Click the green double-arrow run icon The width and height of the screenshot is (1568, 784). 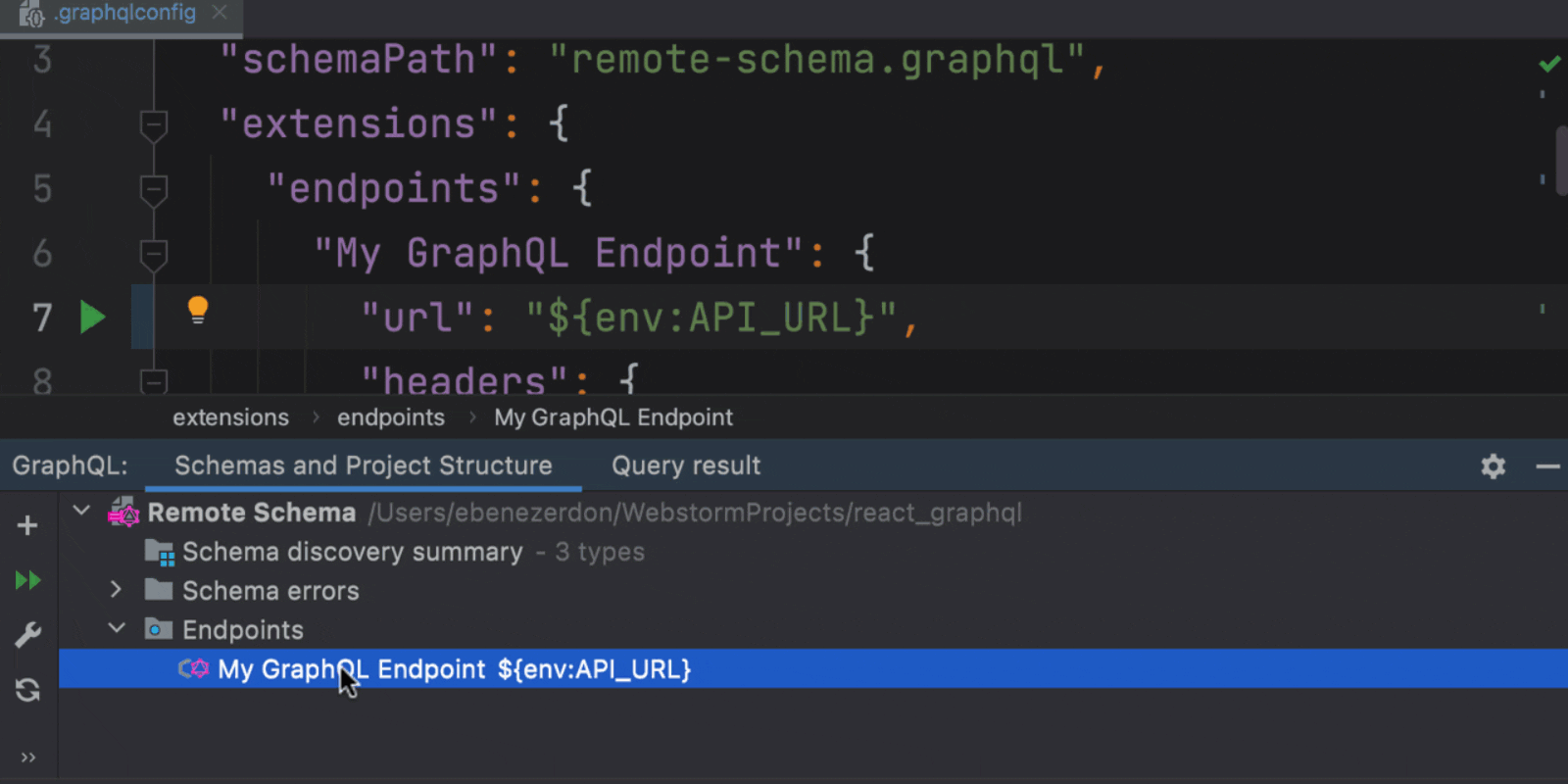pos(27,580)
